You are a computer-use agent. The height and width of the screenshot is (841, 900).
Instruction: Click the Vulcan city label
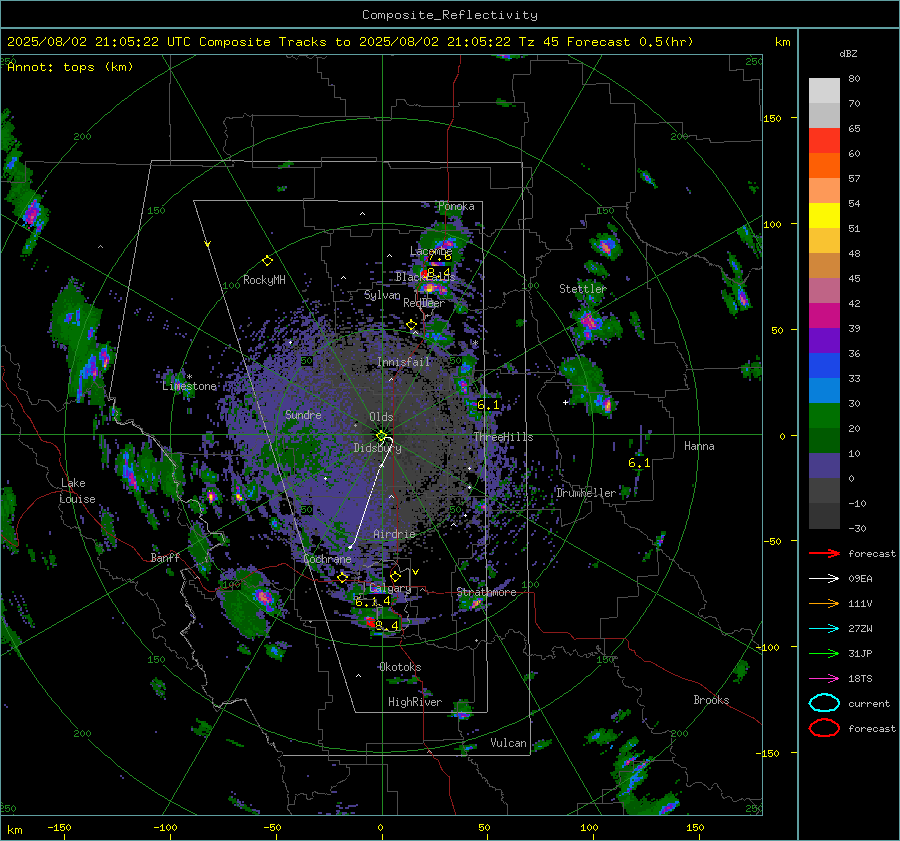click(x=508, y=743)
